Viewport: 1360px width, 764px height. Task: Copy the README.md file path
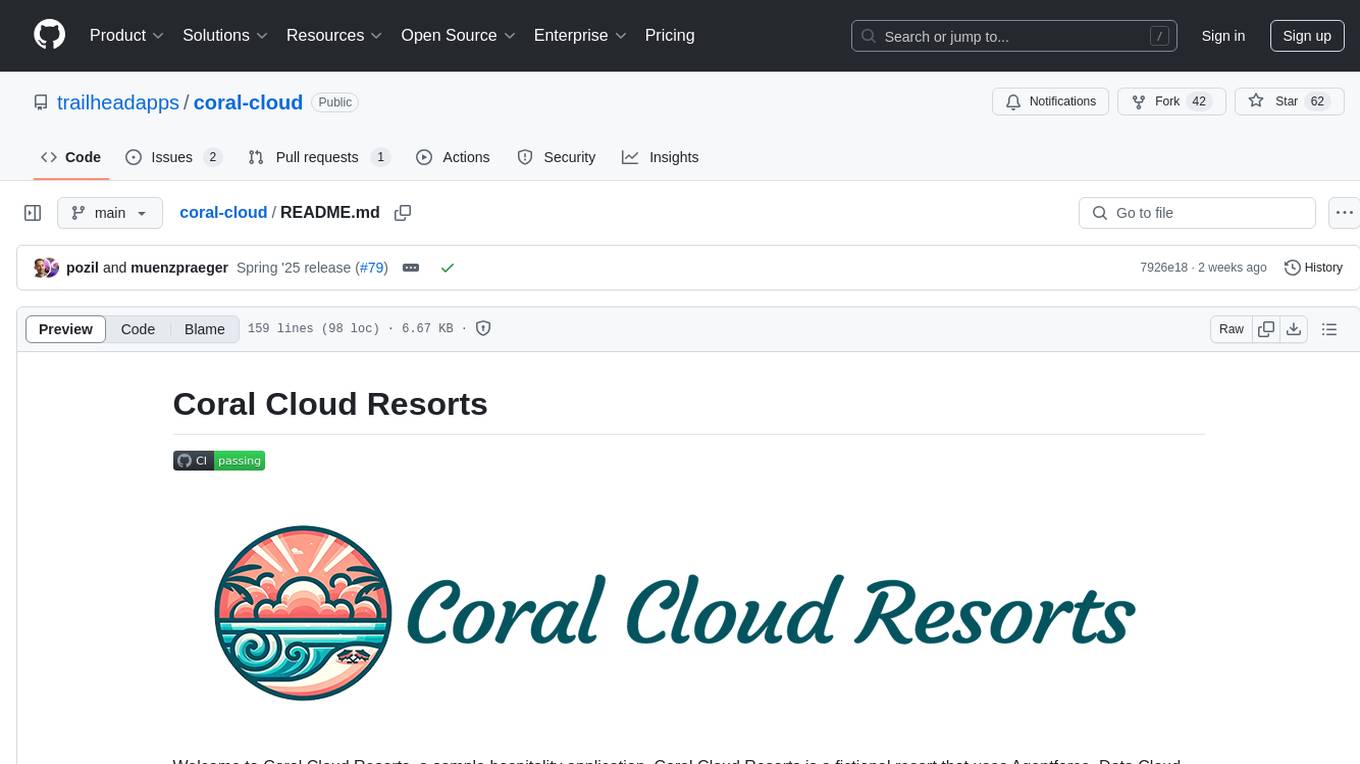[403, 213]
